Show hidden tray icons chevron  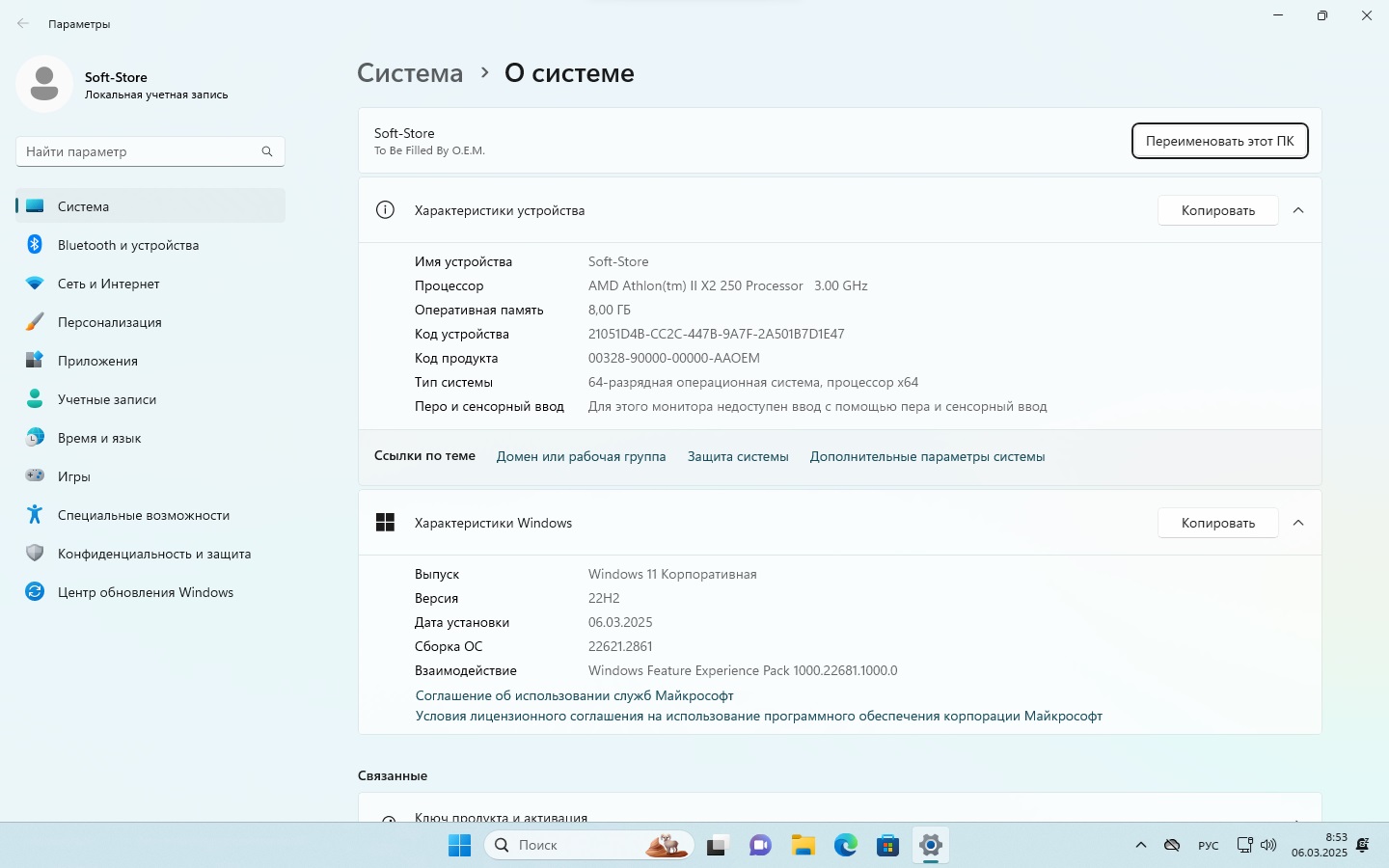tap(1141, 846)
